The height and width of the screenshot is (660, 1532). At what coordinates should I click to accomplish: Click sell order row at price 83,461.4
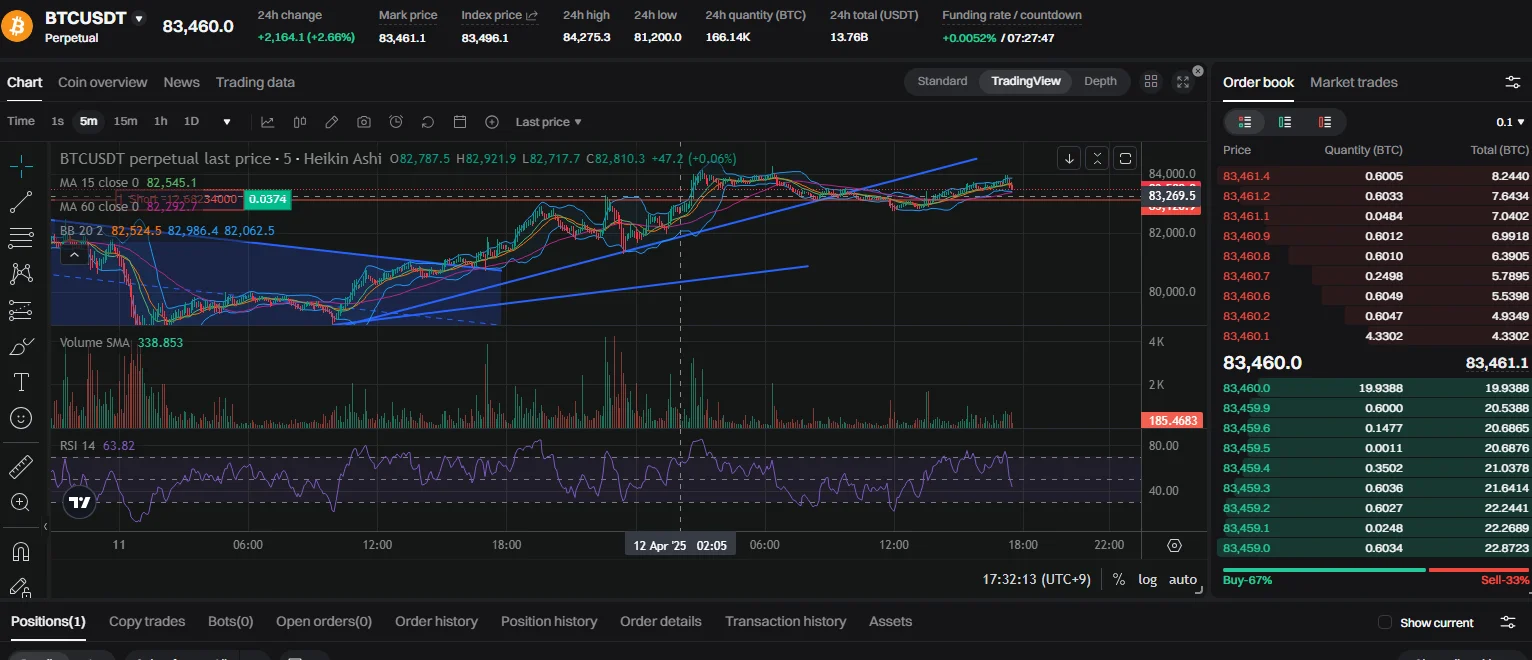point(1375,176)
